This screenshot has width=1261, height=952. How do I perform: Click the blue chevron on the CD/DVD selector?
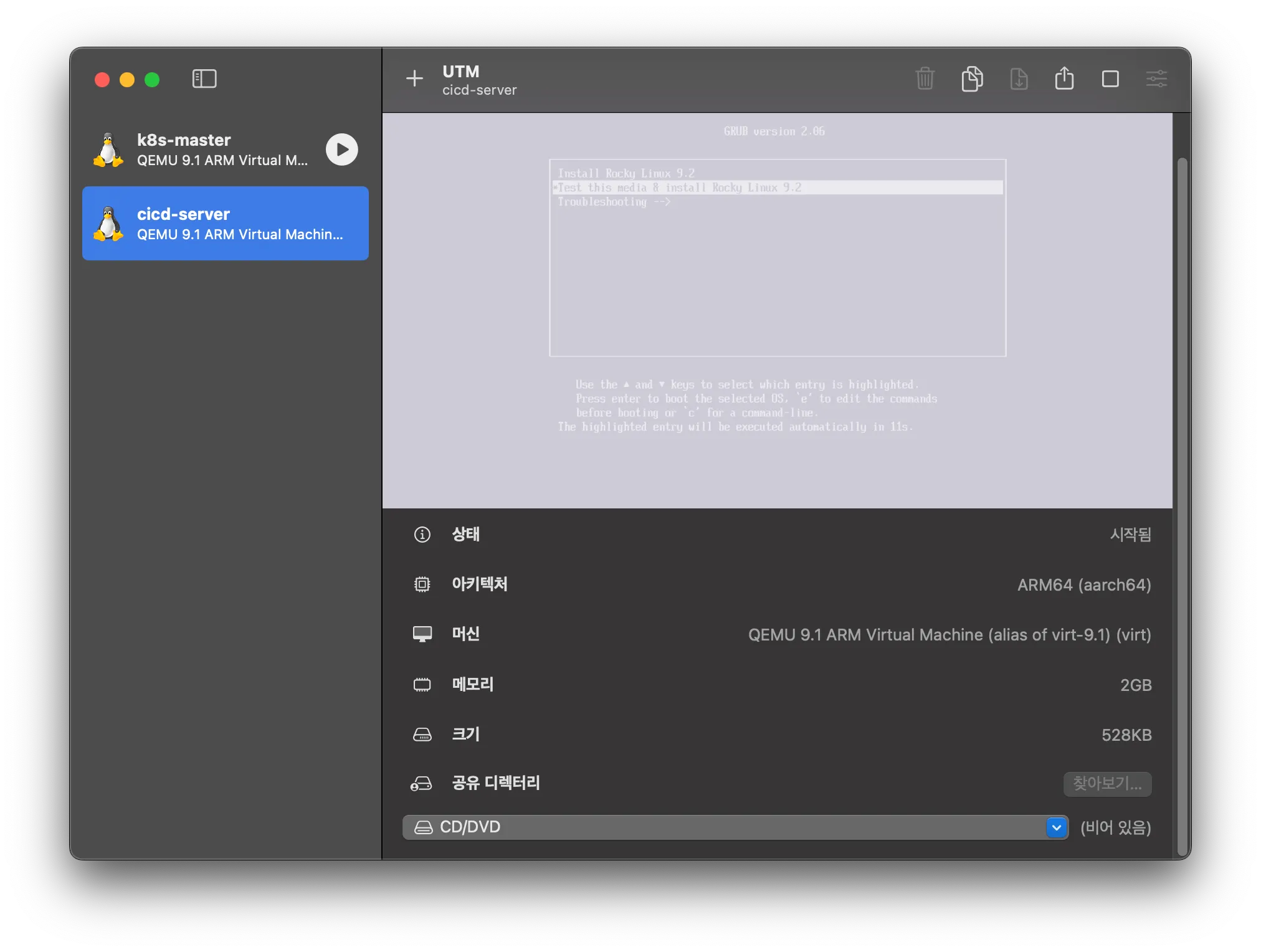tap(1057, 827)
